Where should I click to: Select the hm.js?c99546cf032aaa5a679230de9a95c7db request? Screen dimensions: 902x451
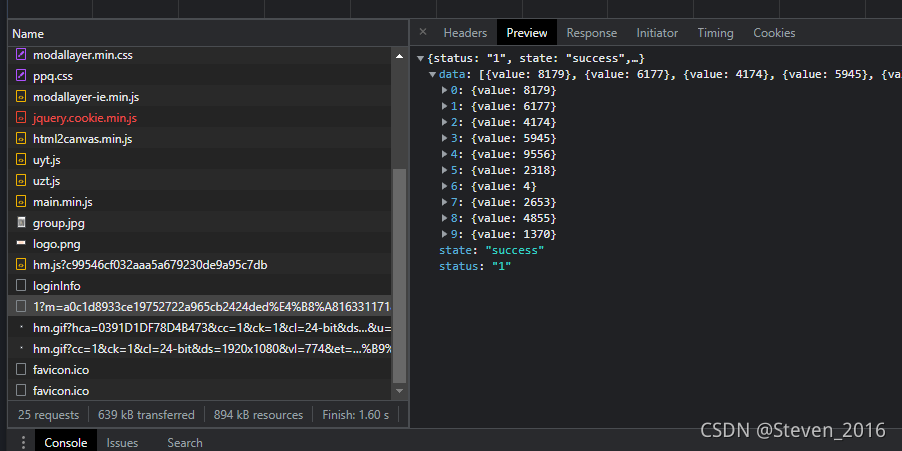(200, 265)
